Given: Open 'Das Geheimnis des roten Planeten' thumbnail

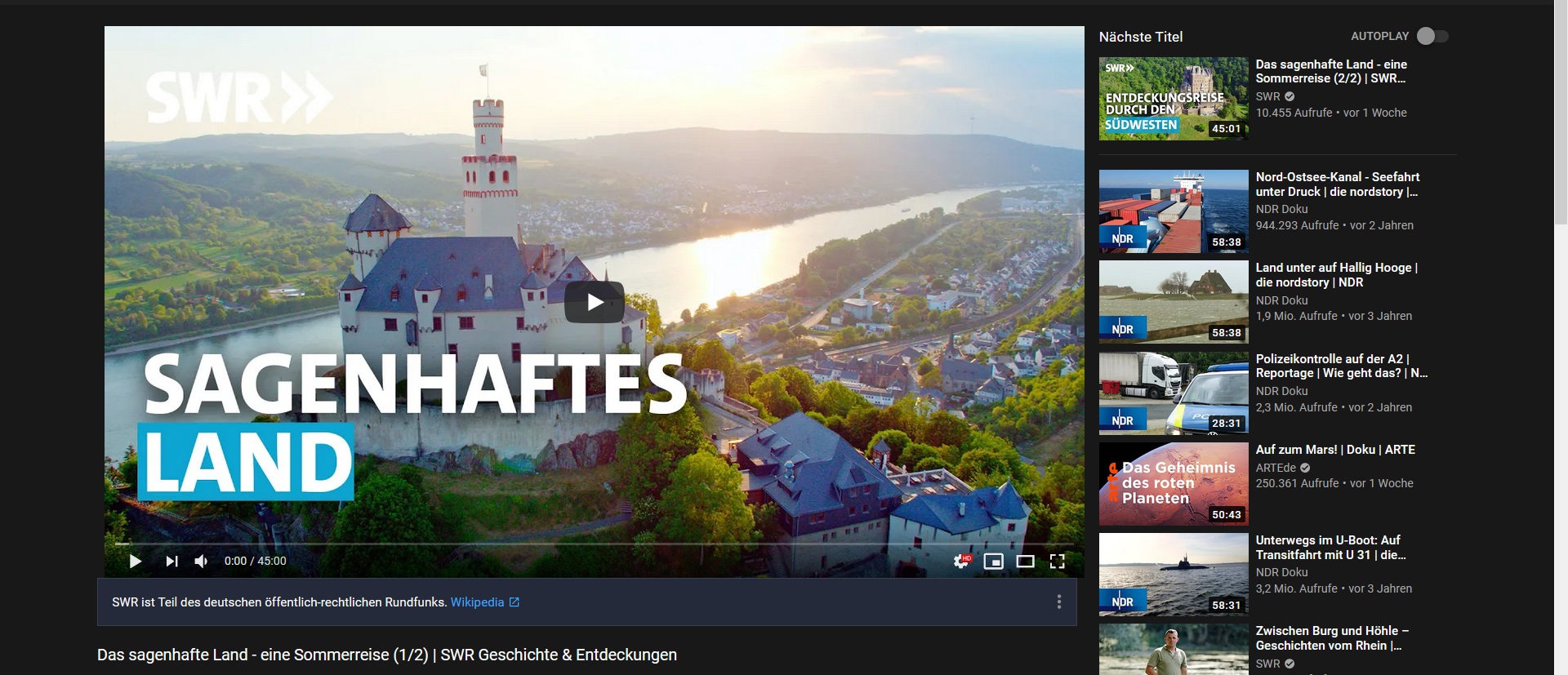Looking at the screenshot, I should point(1174,484).
